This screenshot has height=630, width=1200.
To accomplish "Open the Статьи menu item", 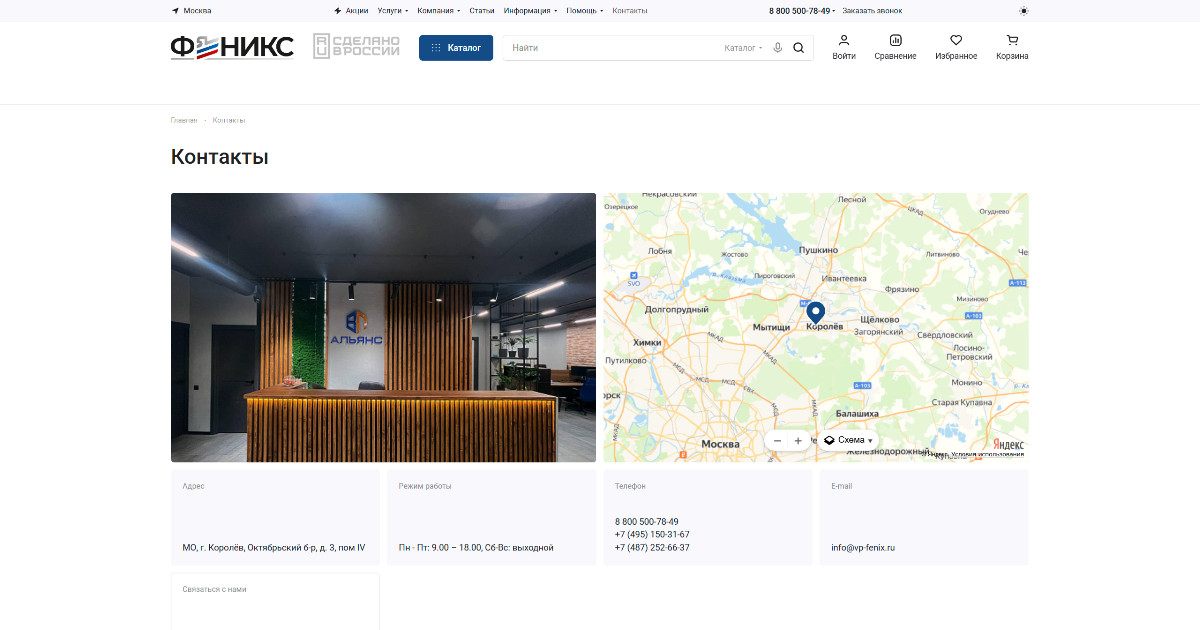I will pos(482,11).
